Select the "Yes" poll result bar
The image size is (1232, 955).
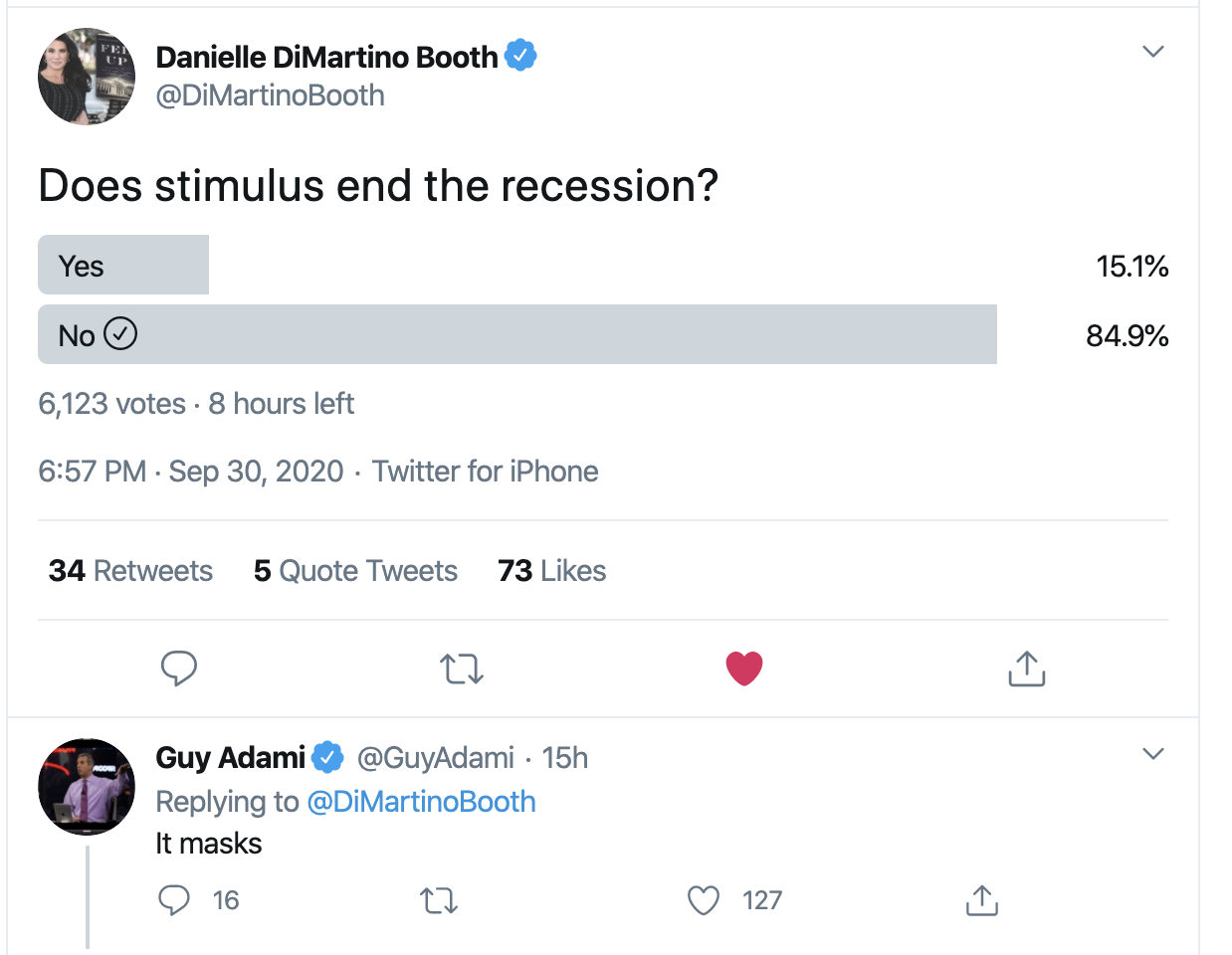(123, 266)
